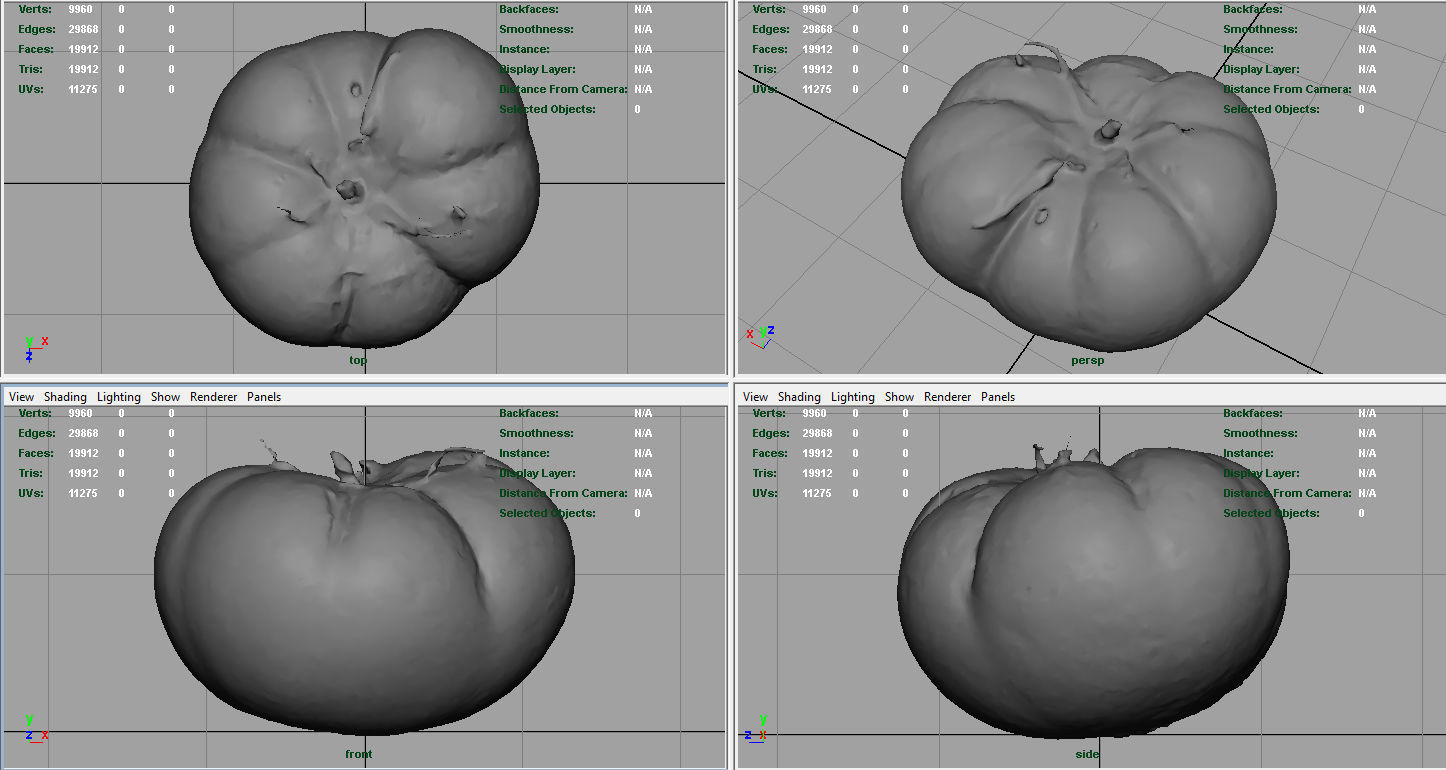This screenshot has height=770, width=1446.
Task: Click 'Instance:' HUD label in side view
Action: pos(1248,453)
